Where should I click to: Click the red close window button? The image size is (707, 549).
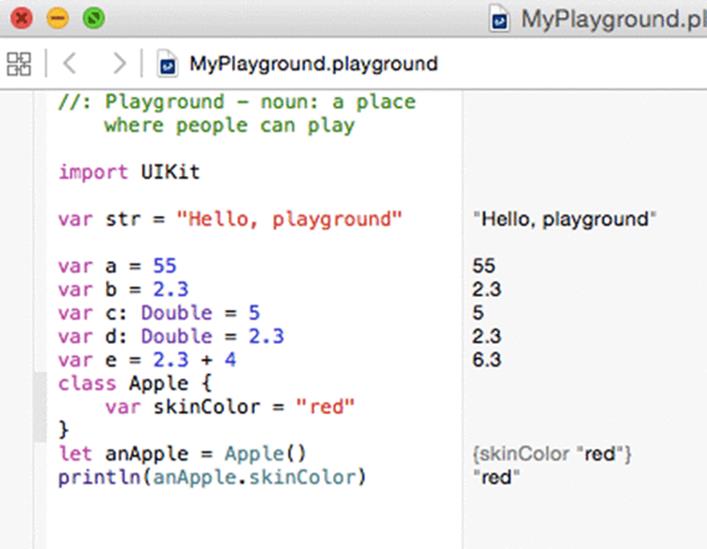click(x=21, y=18)
